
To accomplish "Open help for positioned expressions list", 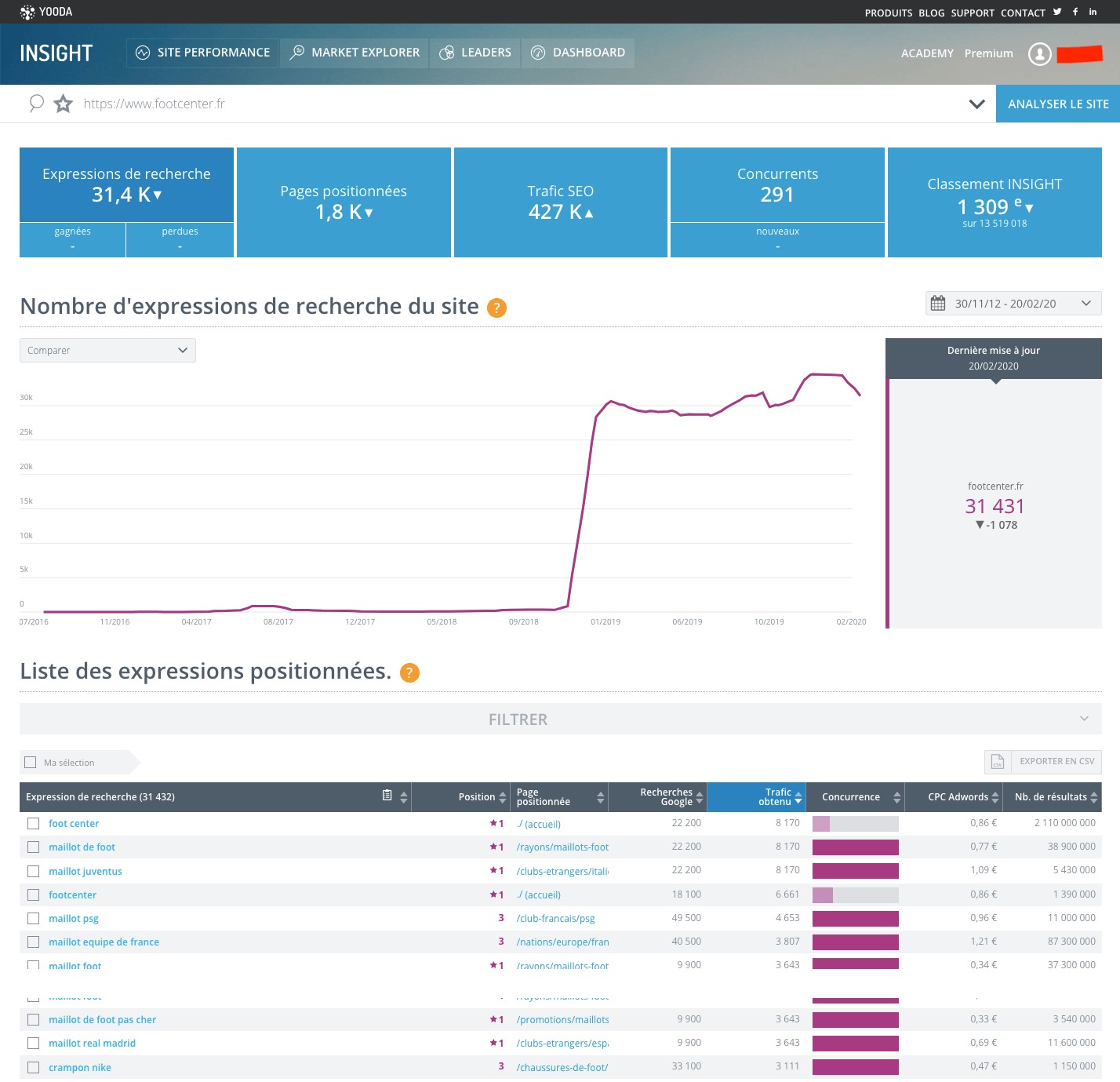I will point(409,672).
